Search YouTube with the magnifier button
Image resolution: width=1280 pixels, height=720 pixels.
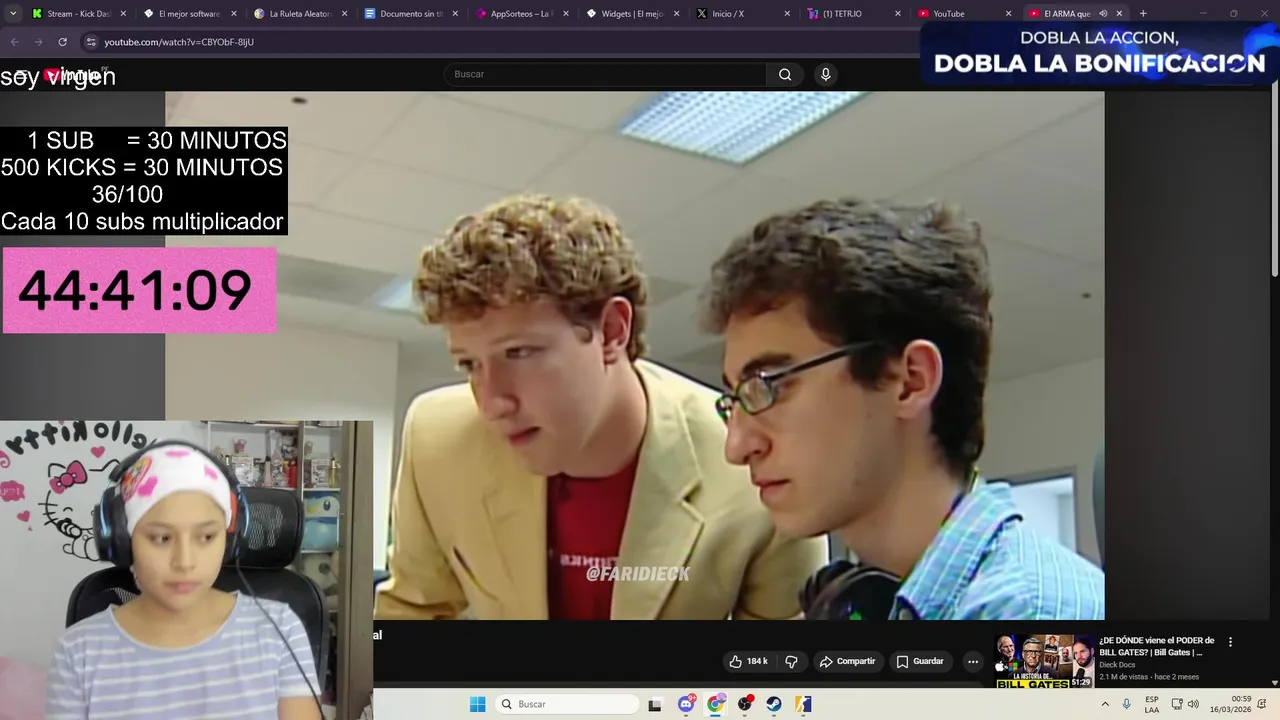pos(785,74)
